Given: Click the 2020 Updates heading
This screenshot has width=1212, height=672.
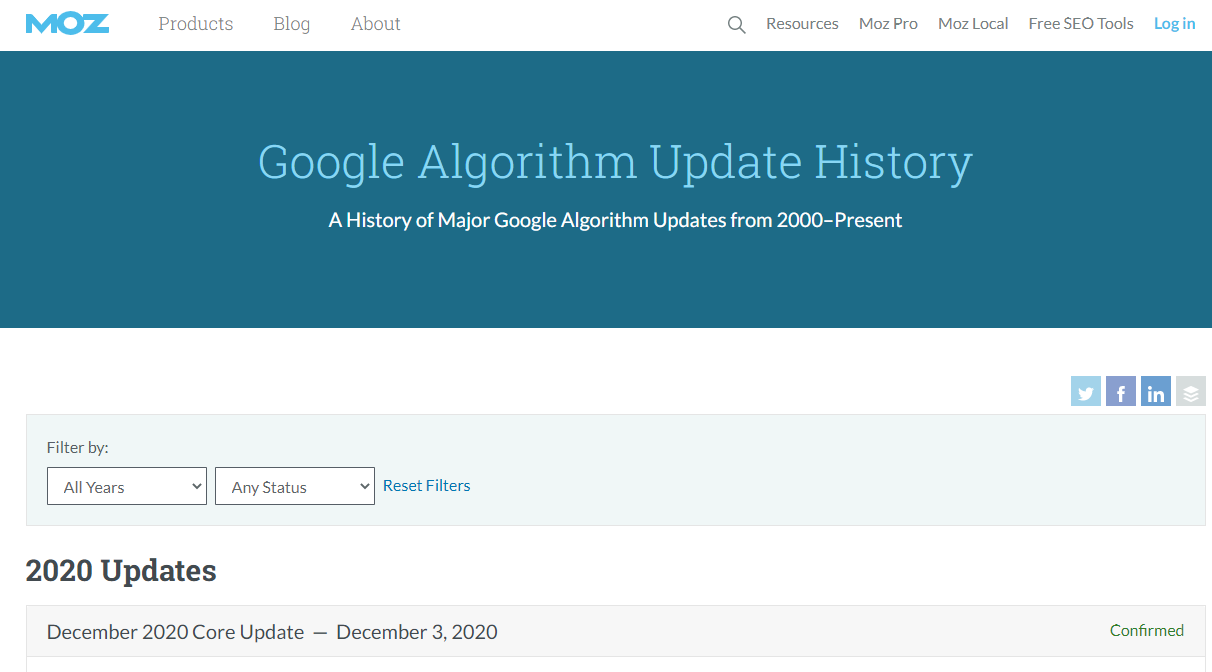Looking at the screenshot, I should [121, 571].
